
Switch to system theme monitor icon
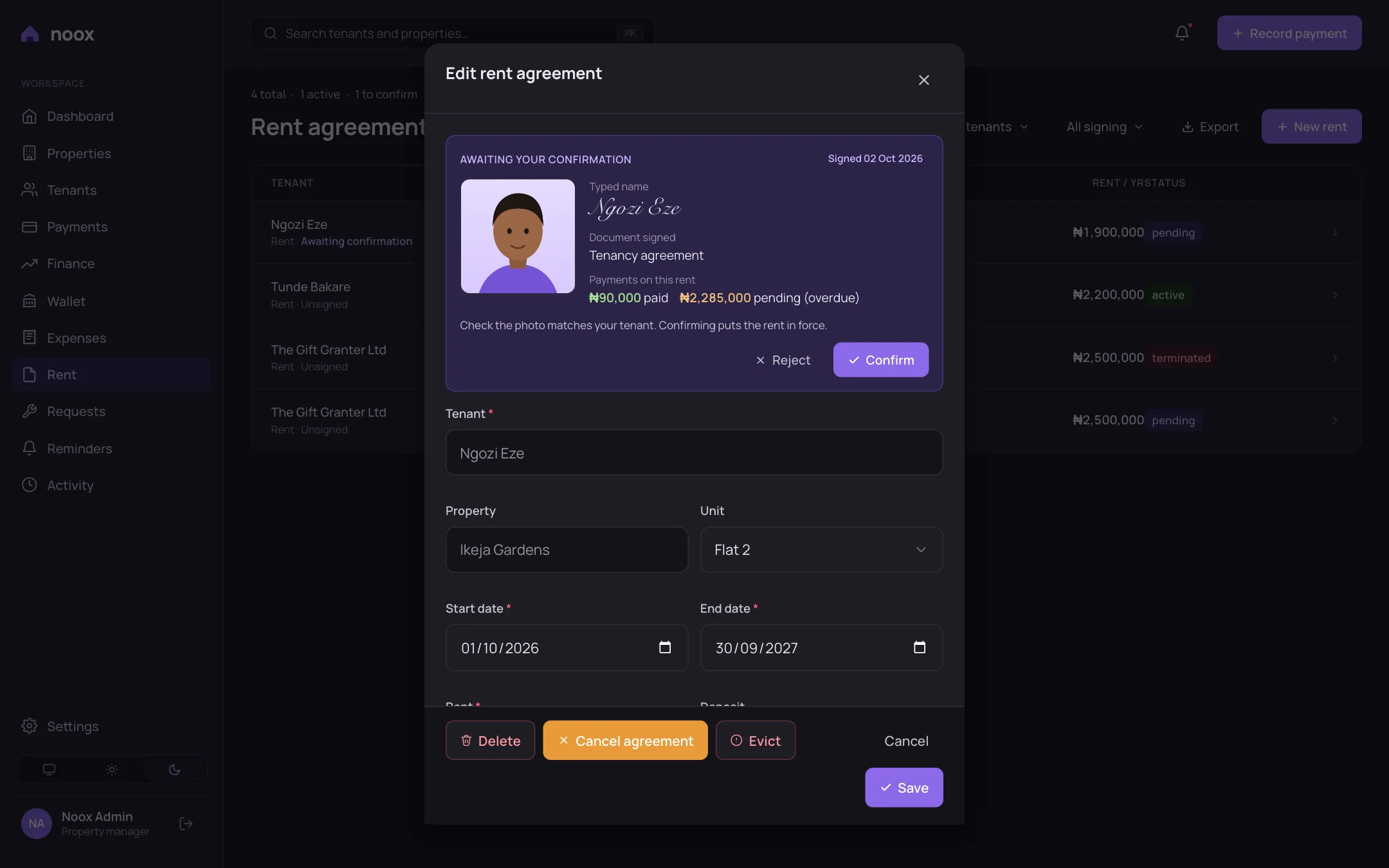(49, 770)
